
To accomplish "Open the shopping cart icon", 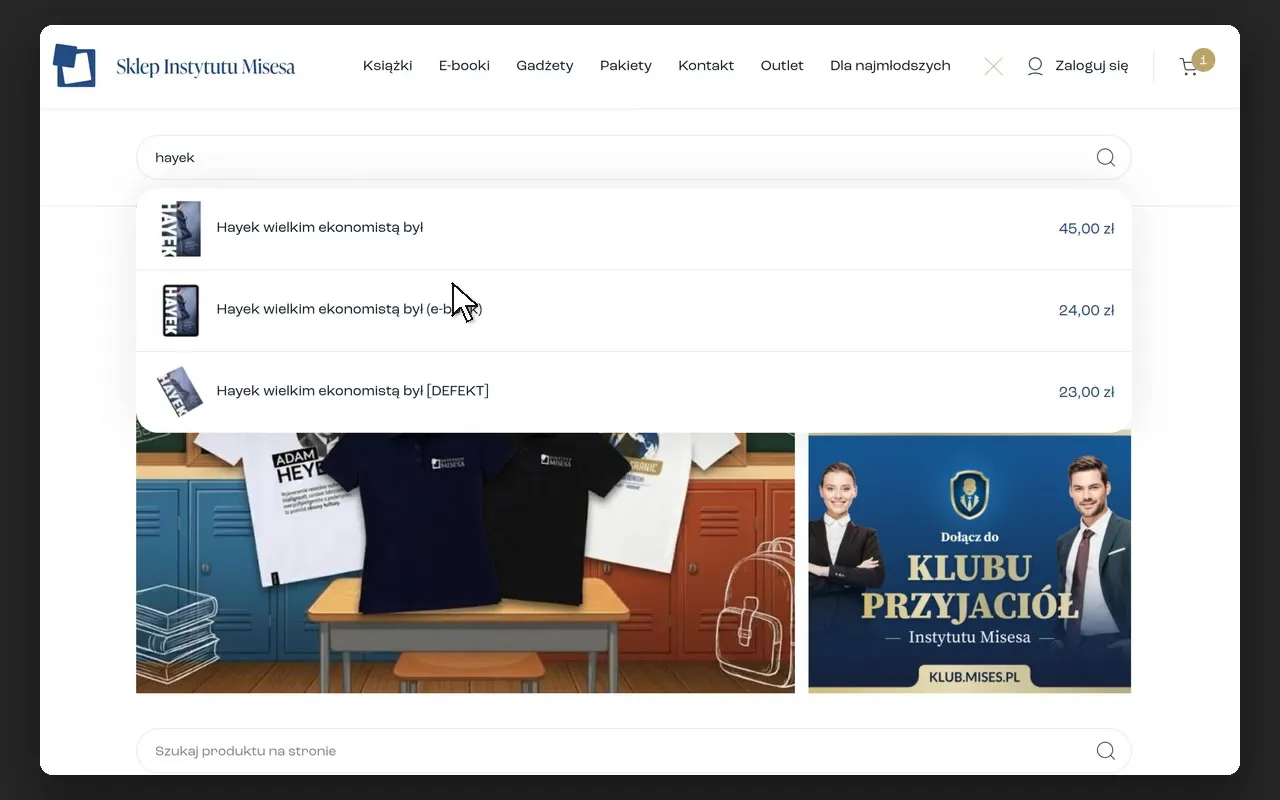I will click(1189, 67).
